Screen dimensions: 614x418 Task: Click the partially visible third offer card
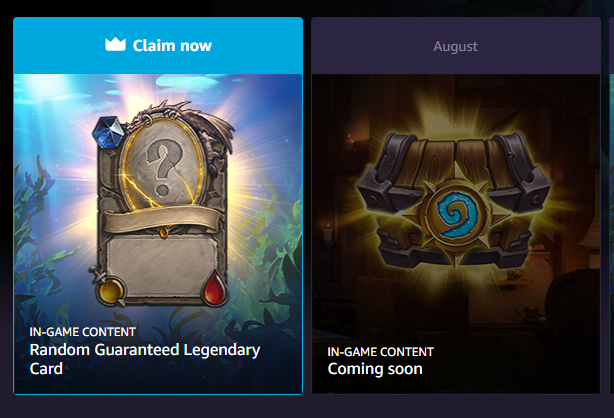(x=612, y=206)
